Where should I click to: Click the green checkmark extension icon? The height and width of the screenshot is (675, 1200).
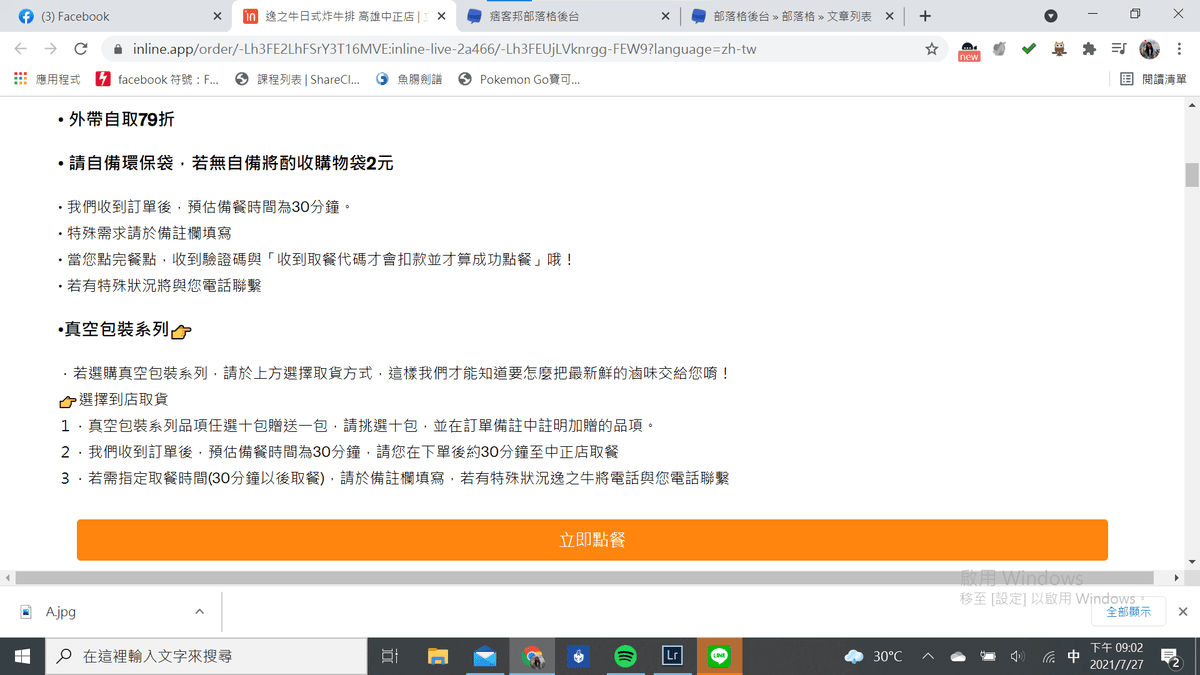tap(1028, 49)
